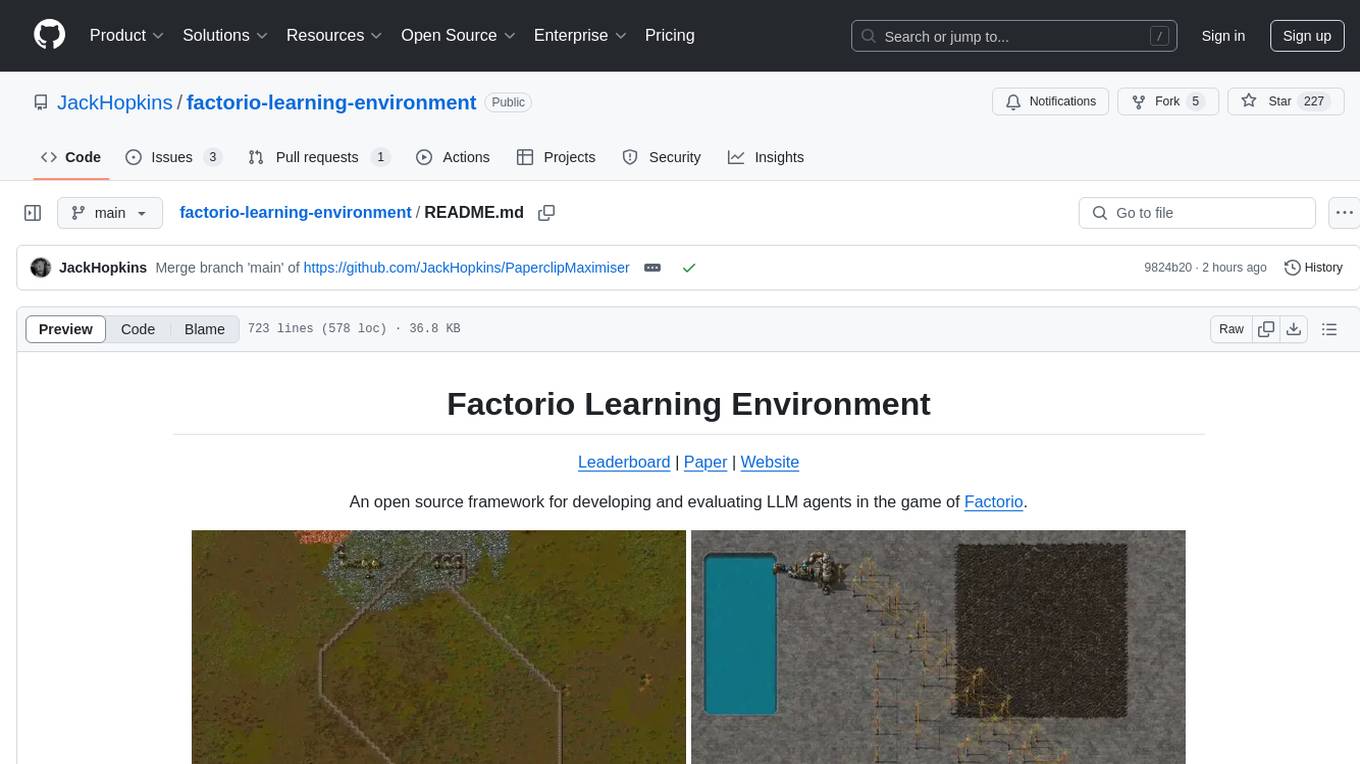
Task: Copy the README.md file path
Action: 546,213
